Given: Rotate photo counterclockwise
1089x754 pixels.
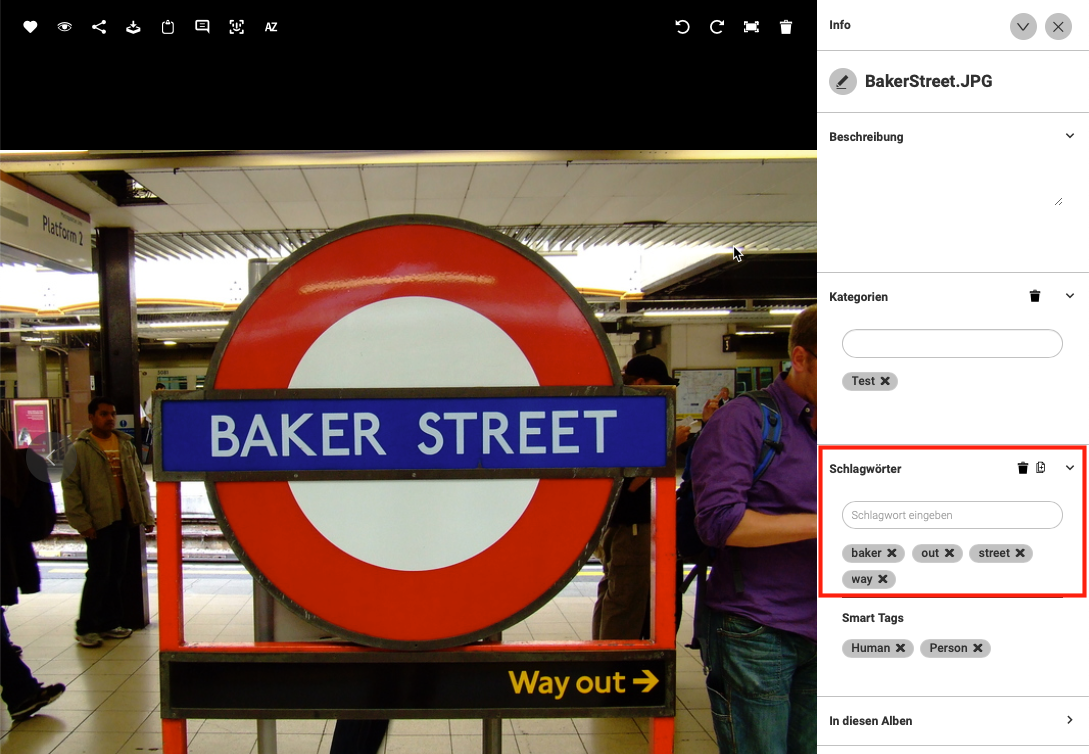Looking at the screenshot, I should [683, 27].
